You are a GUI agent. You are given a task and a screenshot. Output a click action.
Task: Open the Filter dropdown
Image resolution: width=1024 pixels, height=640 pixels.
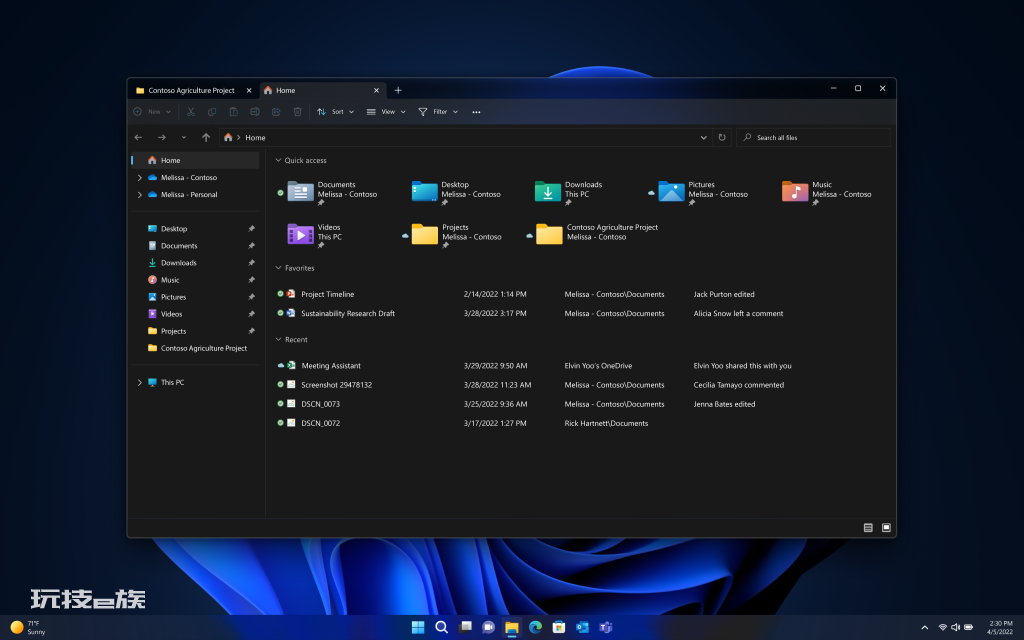click(x=438, y=112)
